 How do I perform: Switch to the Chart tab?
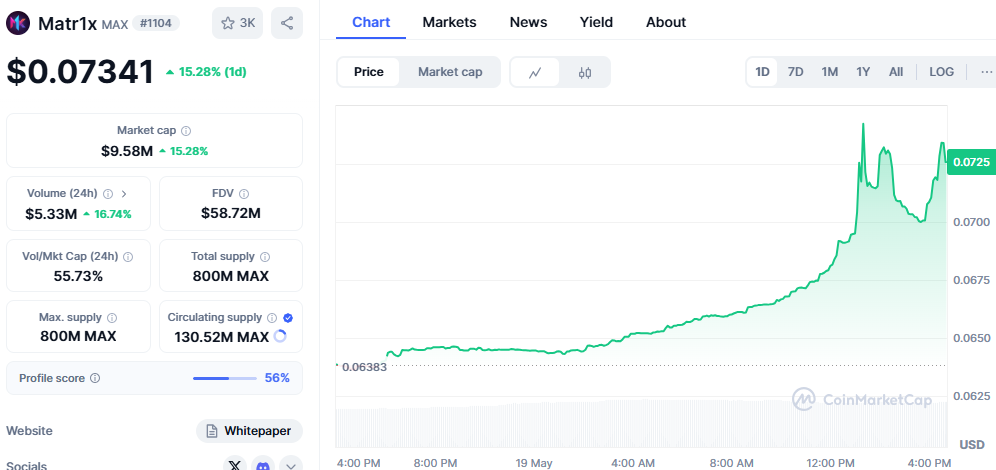tap(371, 22)
